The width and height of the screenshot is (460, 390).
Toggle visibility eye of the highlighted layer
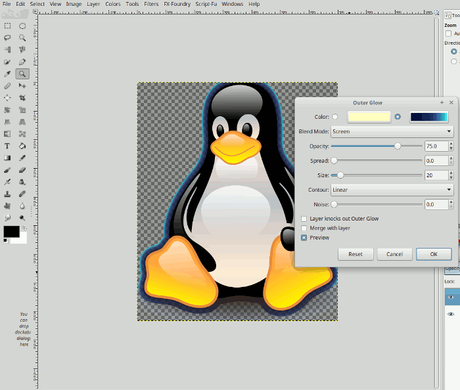point(451,297)
